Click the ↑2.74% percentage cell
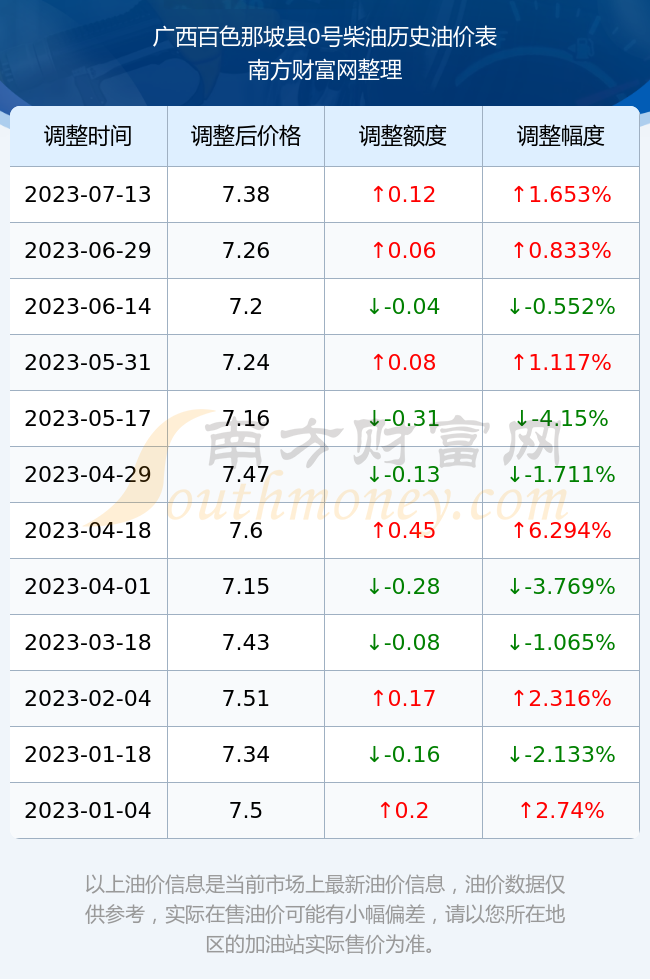This screenshot has width=650, height=980. [x=561, y=810]
